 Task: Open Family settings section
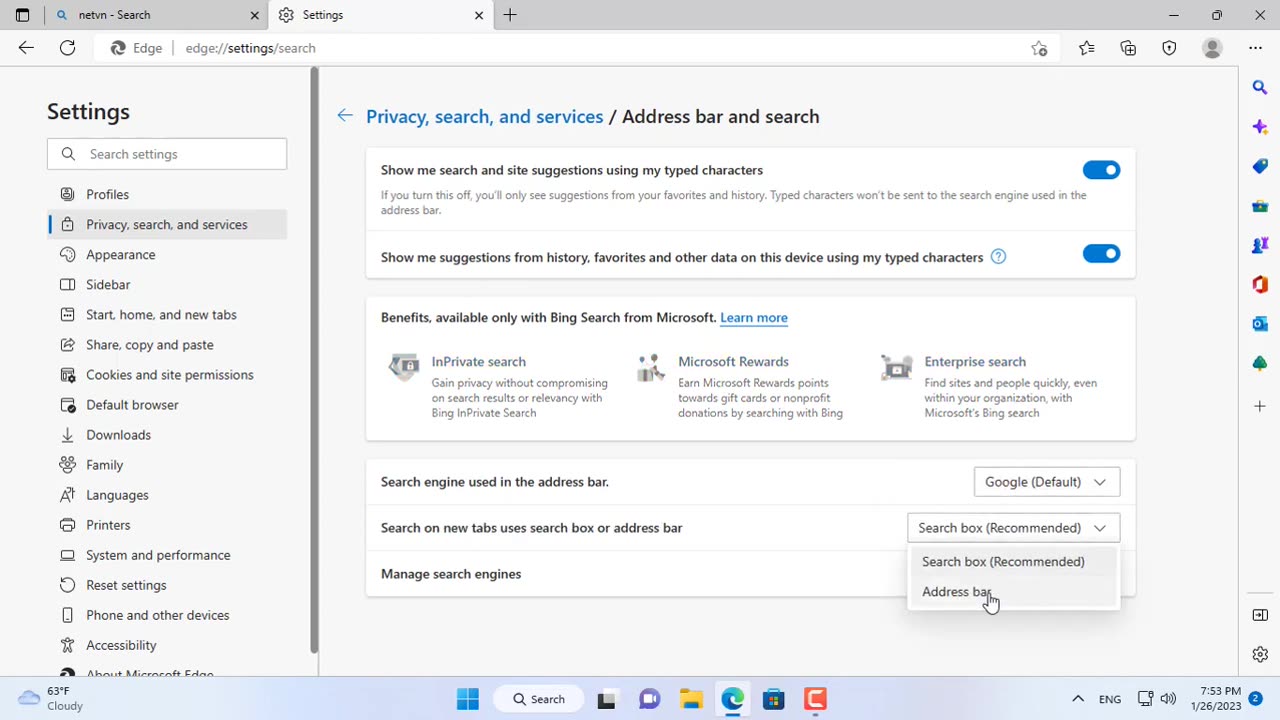pyautogui.click(x=167, y=464)
